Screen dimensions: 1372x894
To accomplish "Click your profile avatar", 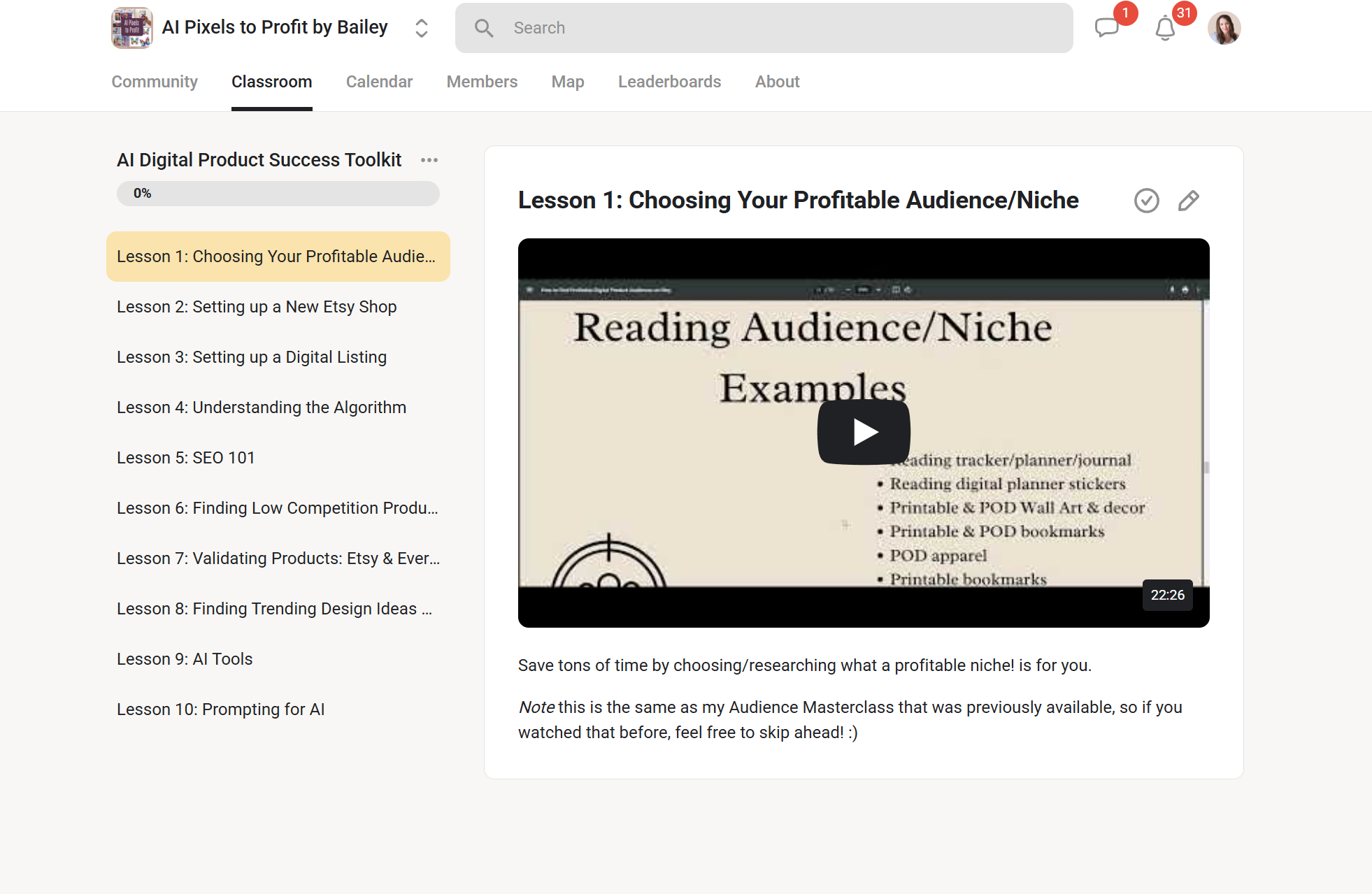I will coord(1224,27).
